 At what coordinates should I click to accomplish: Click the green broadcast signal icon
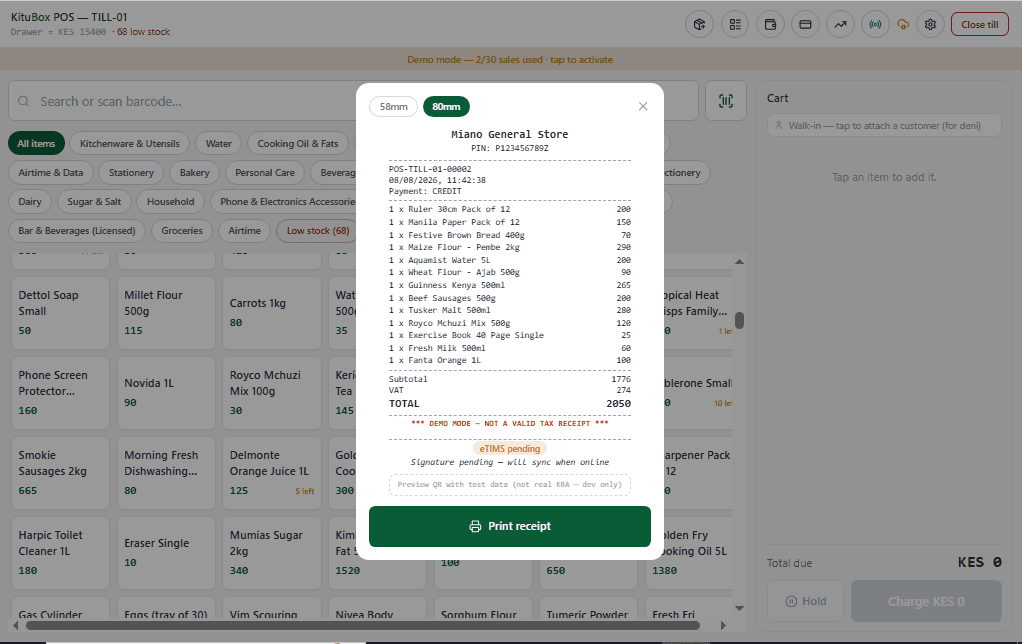tap(875, 25)
